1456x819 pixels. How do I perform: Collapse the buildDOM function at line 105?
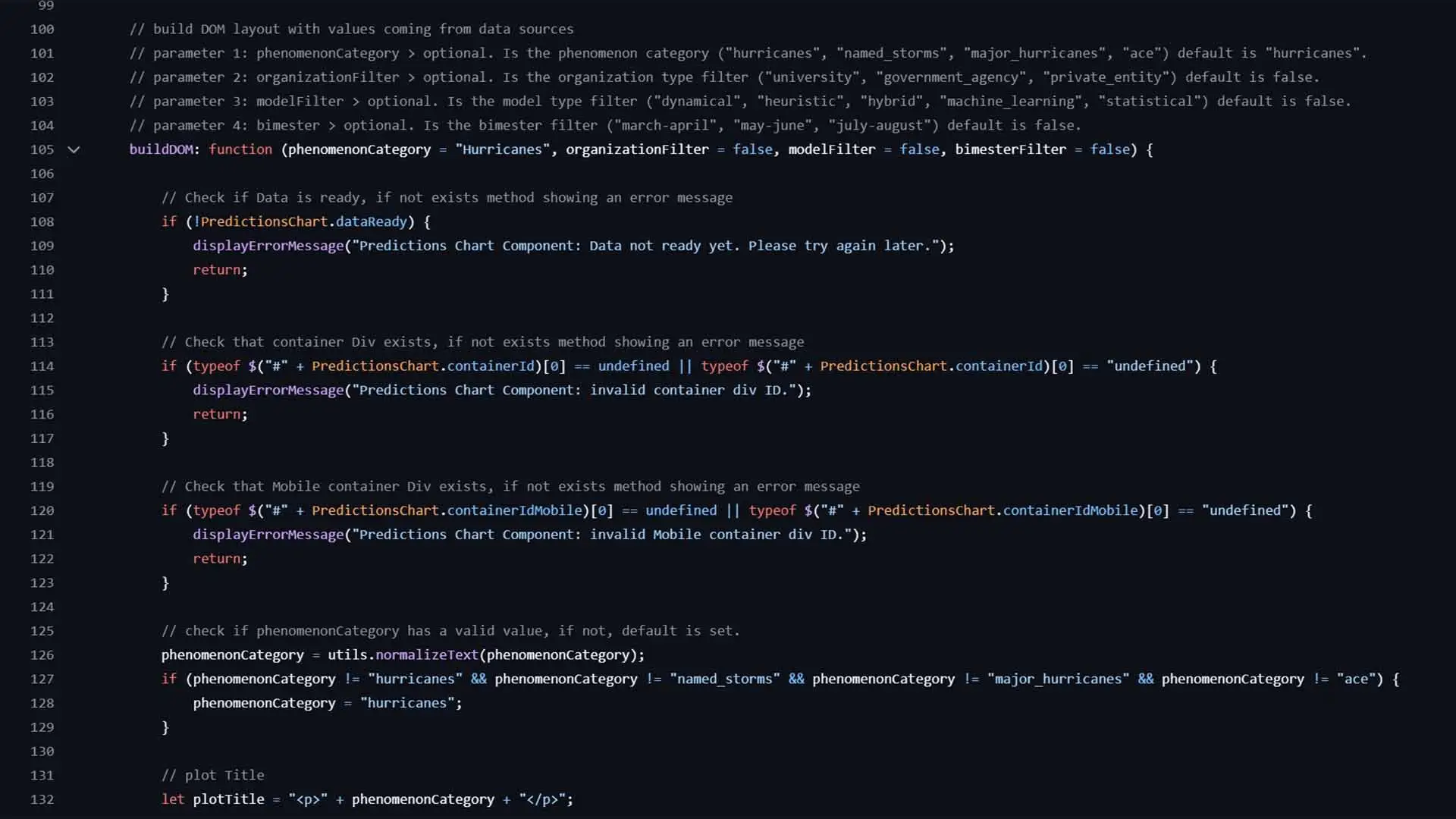coord(74,149)
